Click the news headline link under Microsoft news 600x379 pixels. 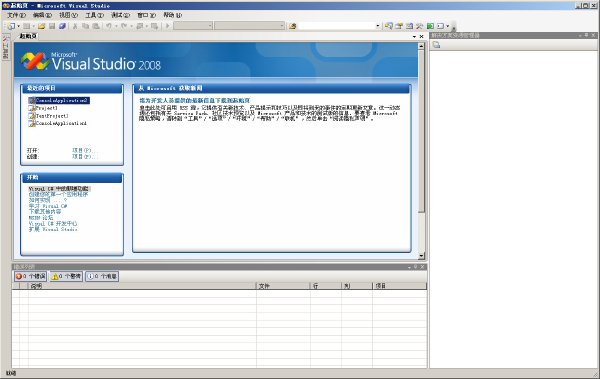point(194,100)
